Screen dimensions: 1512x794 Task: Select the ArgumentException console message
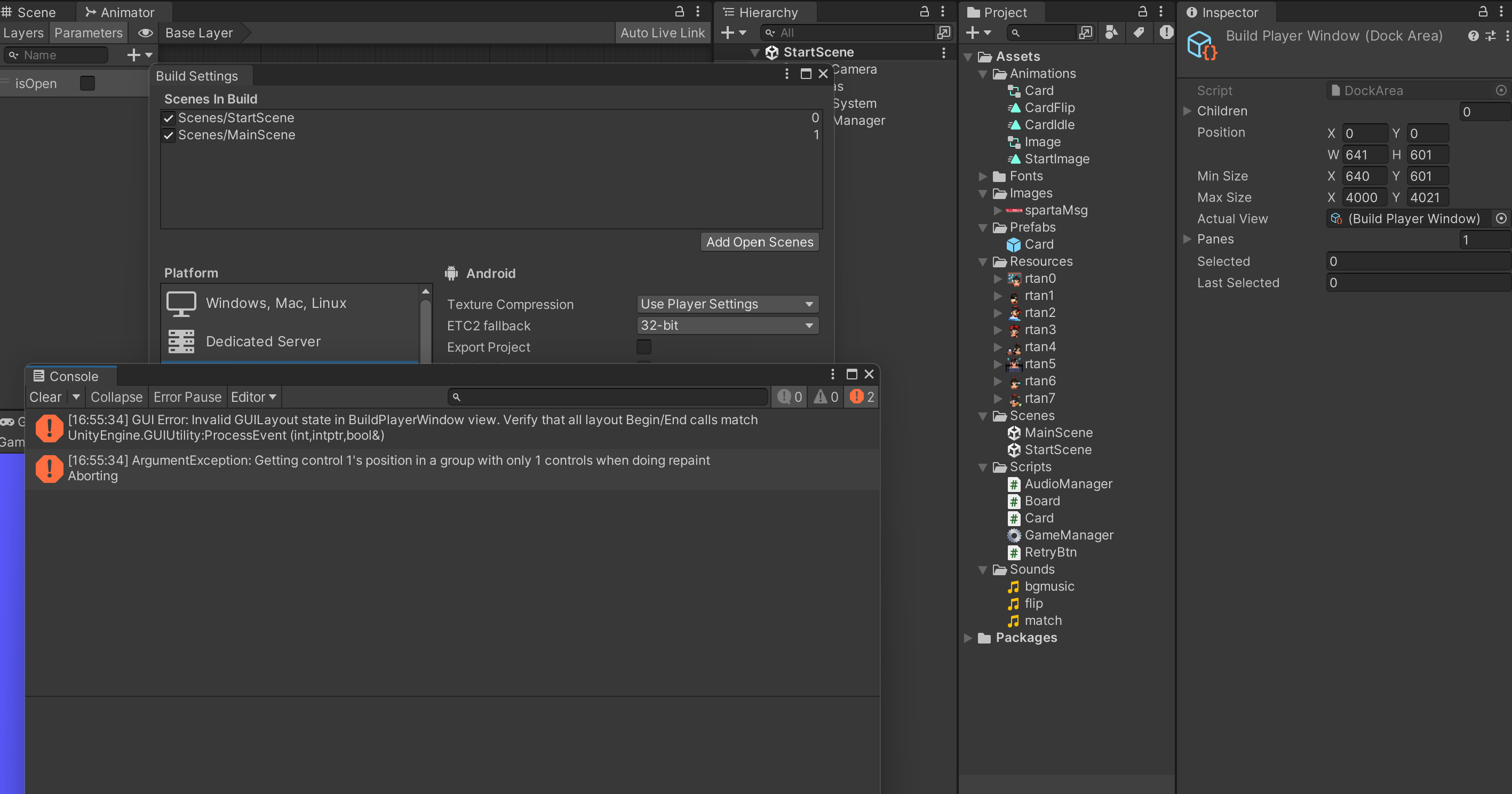(452, 469)
